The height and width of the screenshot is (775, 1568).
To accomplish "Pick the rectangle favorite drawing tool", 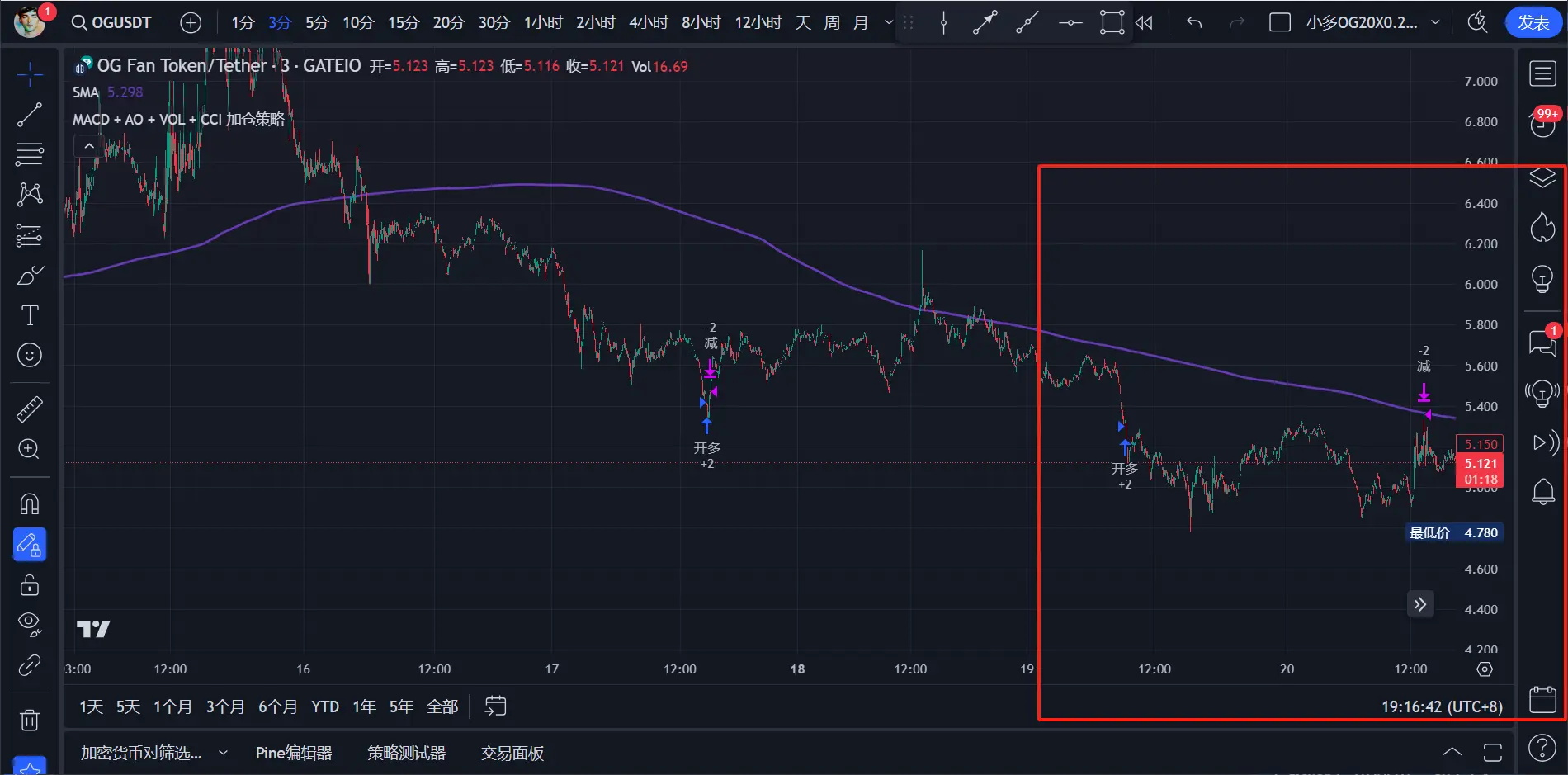I will tap(1112, 23).
